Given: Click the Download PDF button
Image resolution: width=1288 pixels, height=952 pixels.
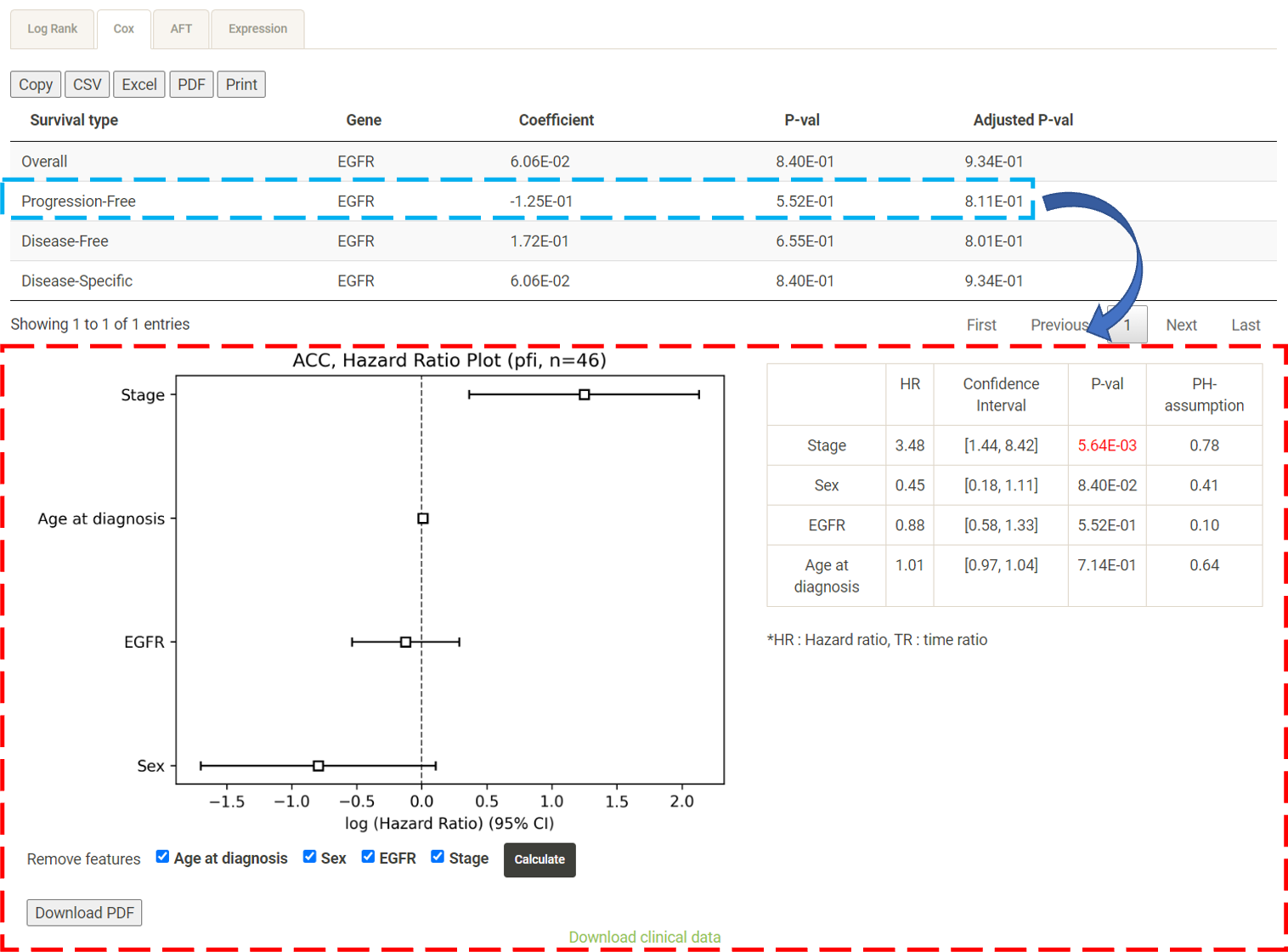Looking at the screenshot, I should coord(84,912).
